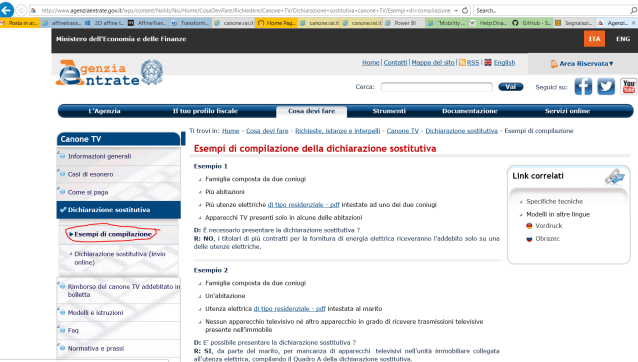This screenshot has width=638, height=362.
Task: Switch to the 'AffineTran...' tab
Action: coord(148,23)
